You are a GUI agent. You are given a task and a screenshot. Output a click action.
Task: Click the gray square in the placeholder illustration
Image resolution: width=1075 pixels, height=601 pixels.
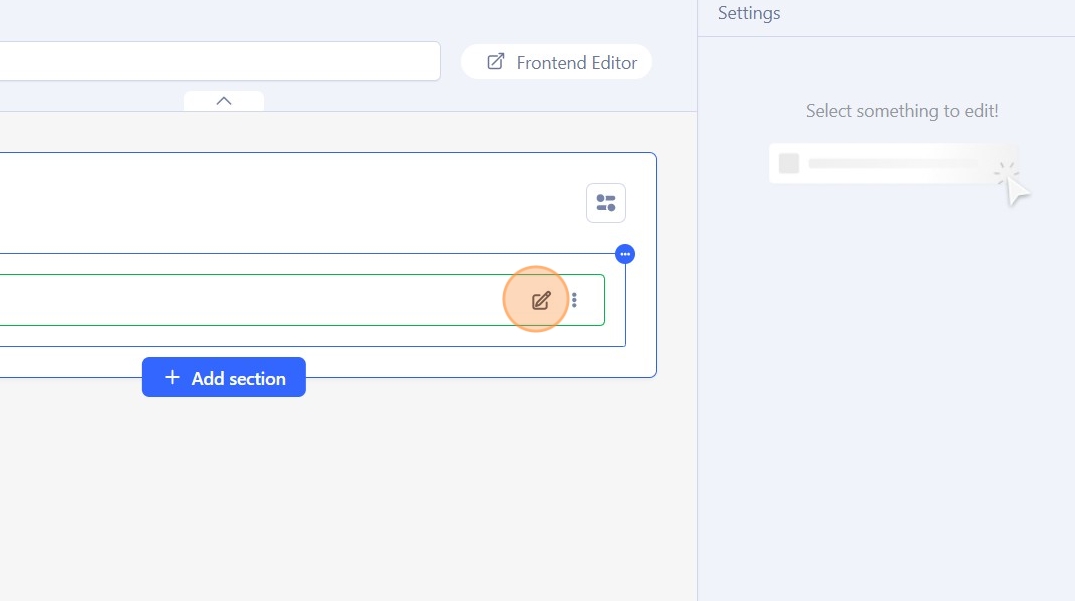(x=789, y=163)
